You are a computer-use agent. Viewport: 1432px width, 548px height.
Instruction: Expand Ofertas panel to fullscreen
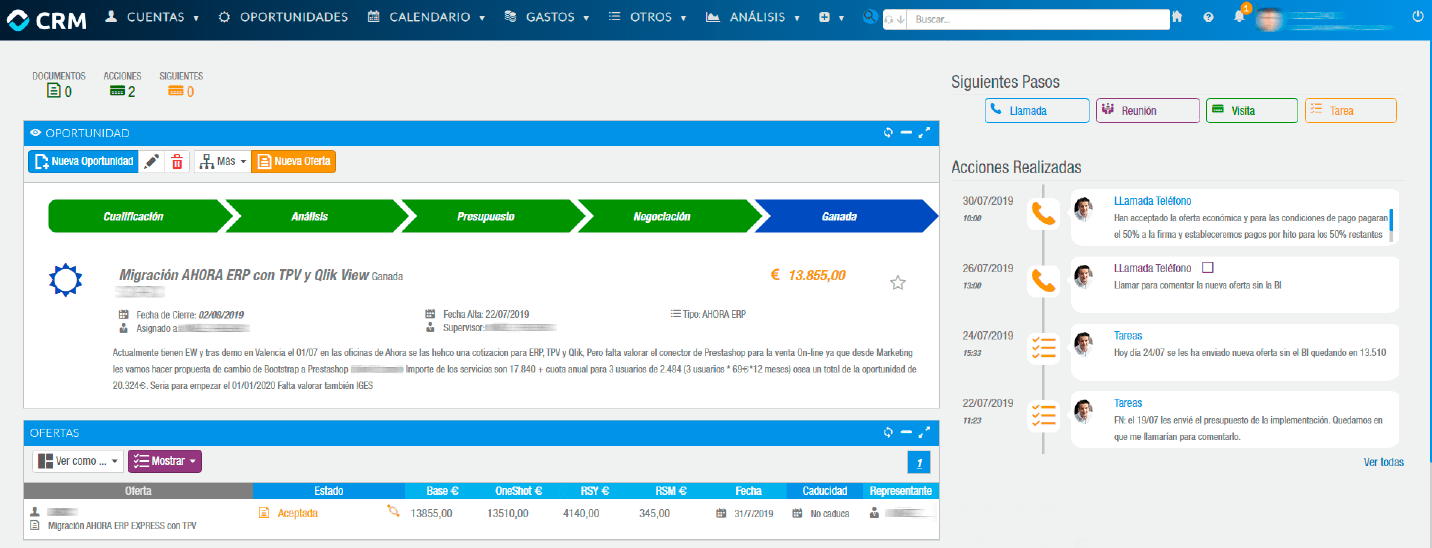point(924,432)
